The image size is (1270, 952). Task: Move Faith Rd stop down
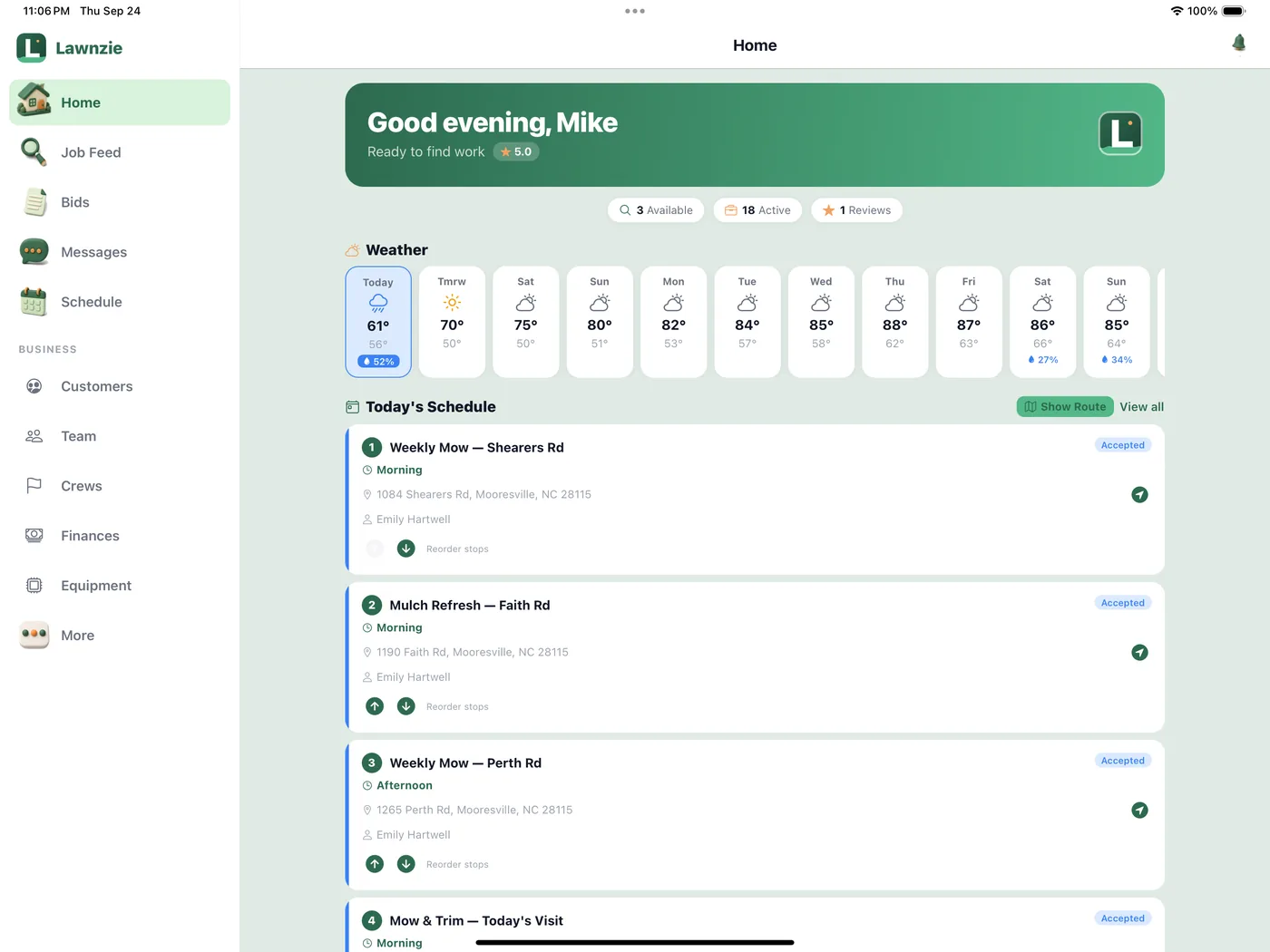pos(406,706)
